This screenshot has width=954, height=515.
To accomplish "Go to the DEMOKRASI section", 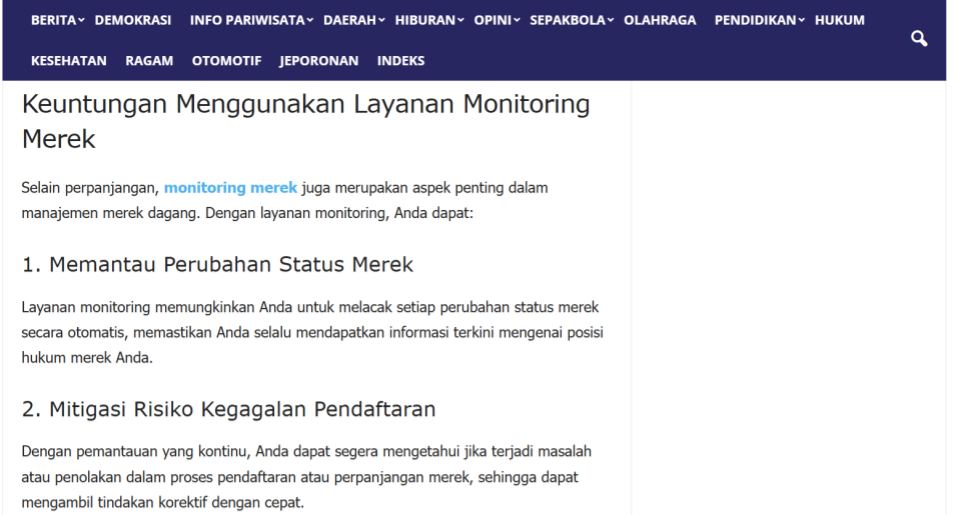I will point(133,20).
